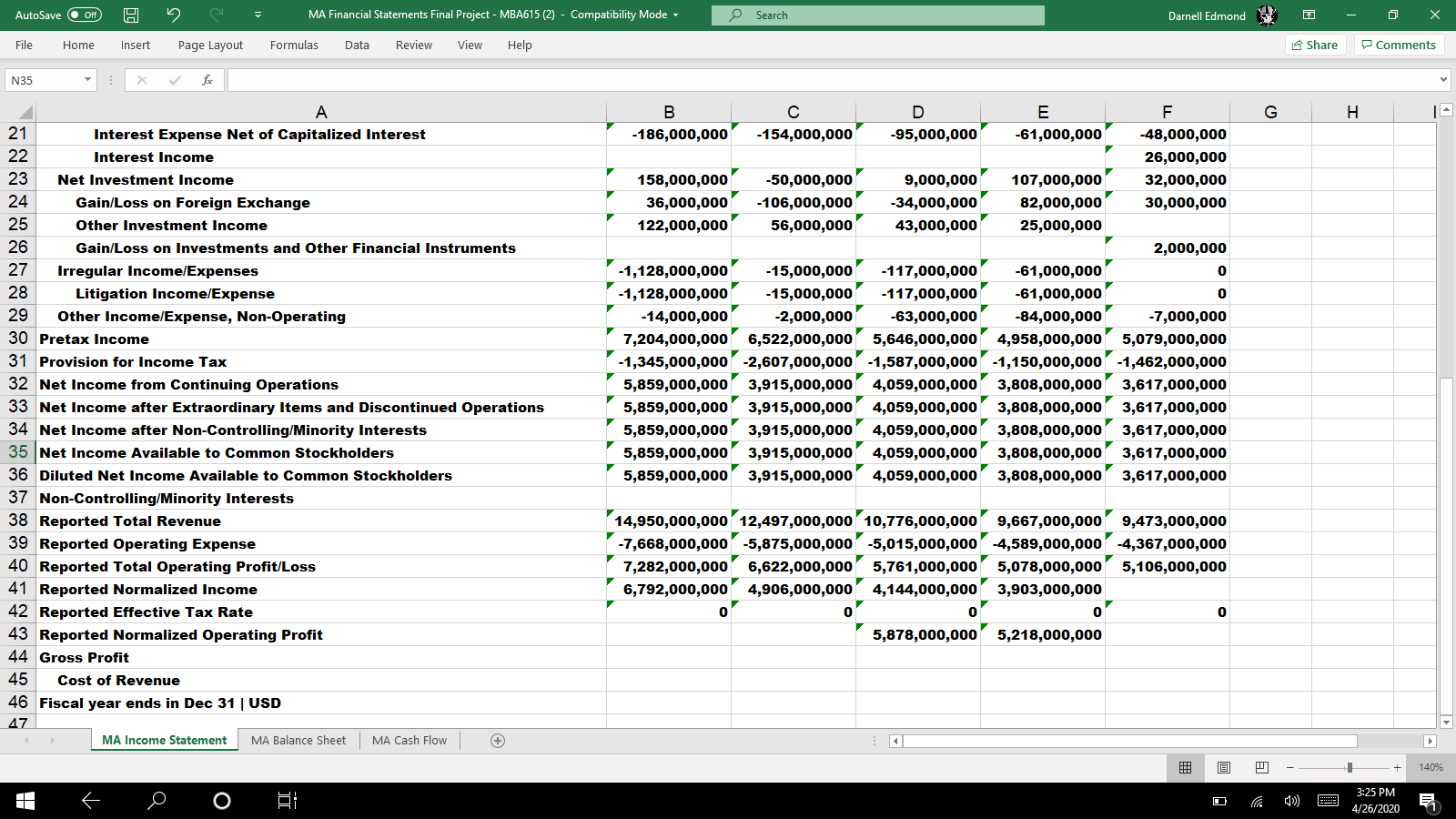Select column B header
Screen dimensions: 1456x819
669,112
